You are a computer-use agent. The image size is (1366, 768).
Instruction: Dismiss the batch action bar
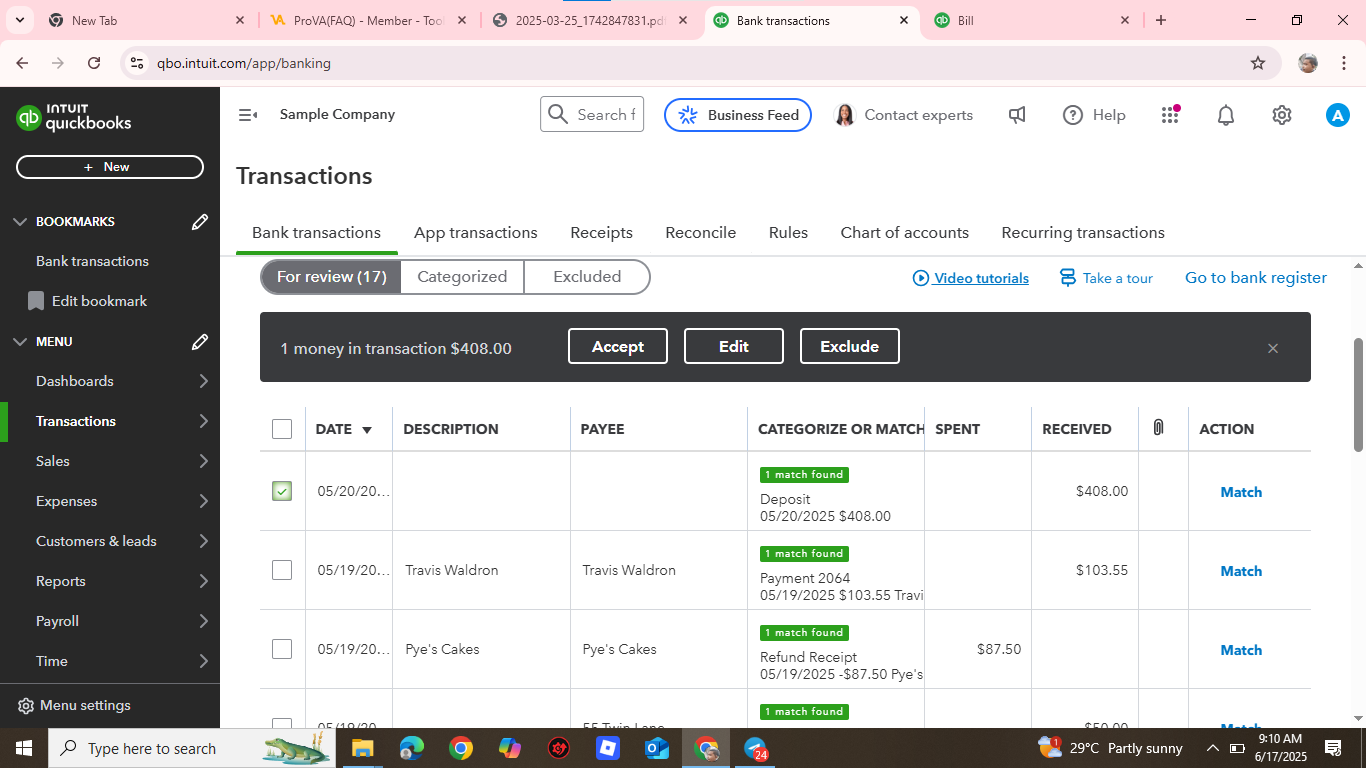pyautogui.click(x=1273, y=348)
